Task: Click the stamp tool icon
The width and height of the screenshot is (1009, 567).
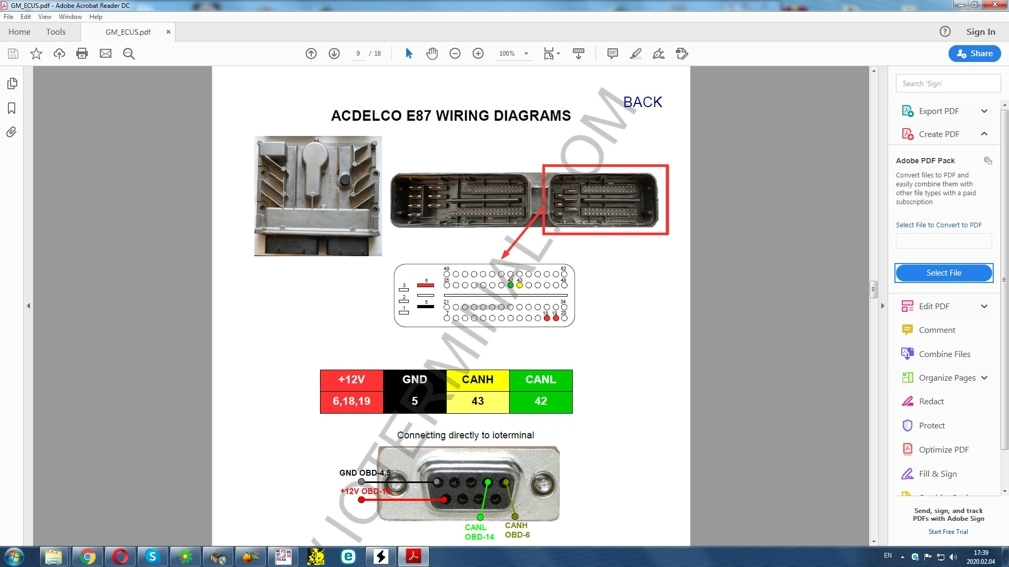Action: click(682, 53)
